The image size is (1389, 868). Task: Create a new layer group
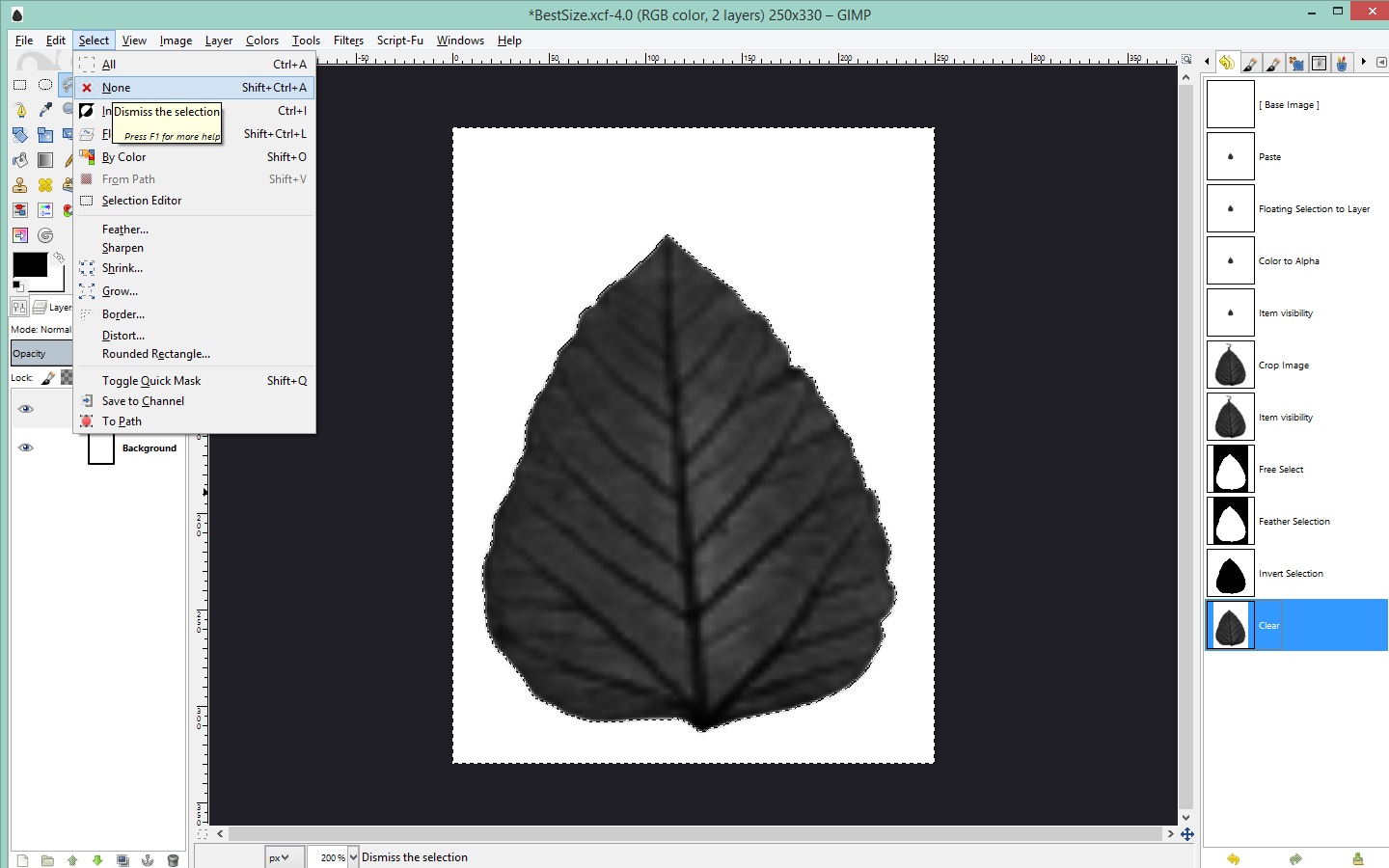tap(46, 860)
